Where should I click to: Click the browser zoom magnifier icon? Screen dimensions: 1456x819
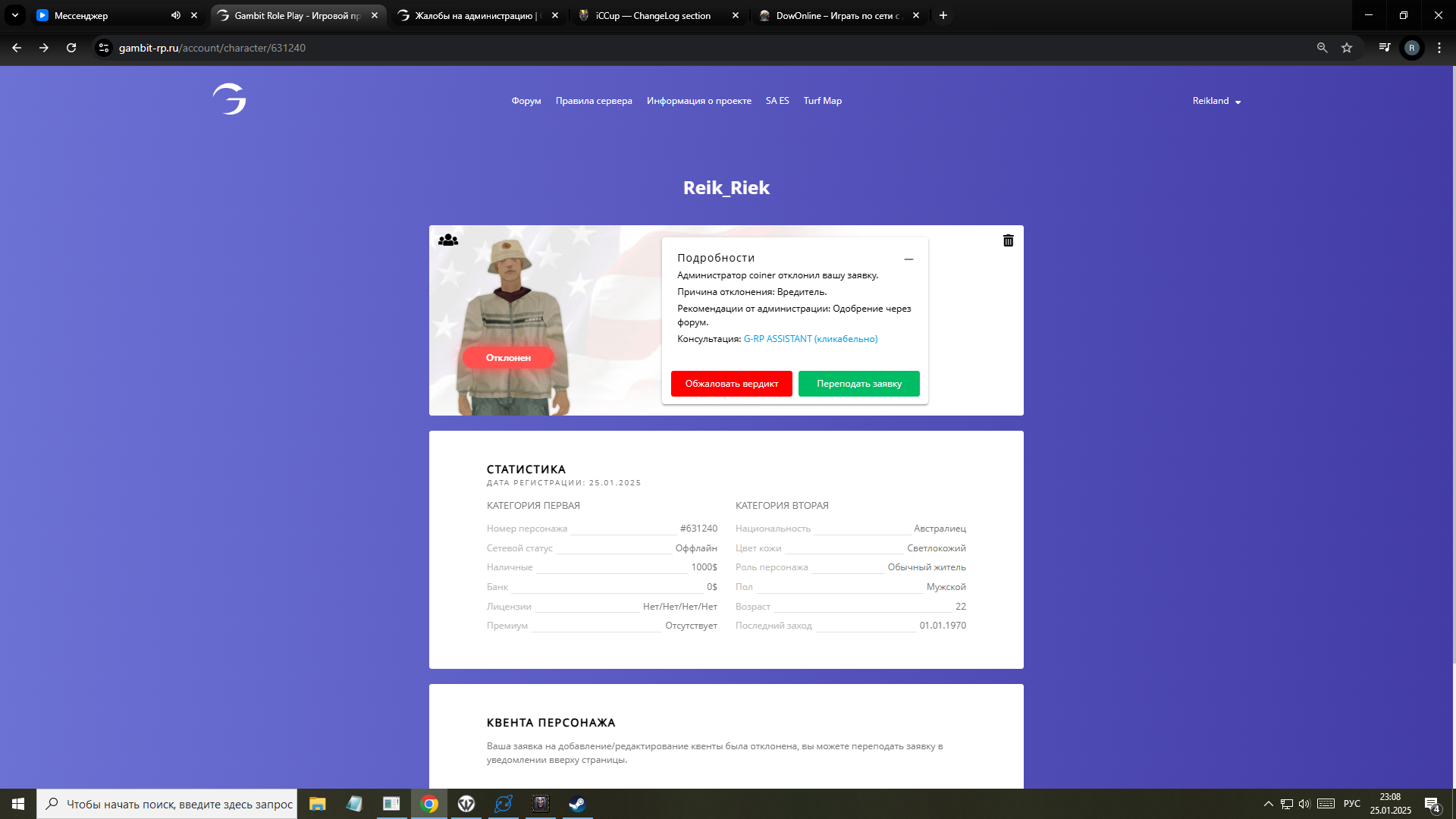(x=1322, y=48)
